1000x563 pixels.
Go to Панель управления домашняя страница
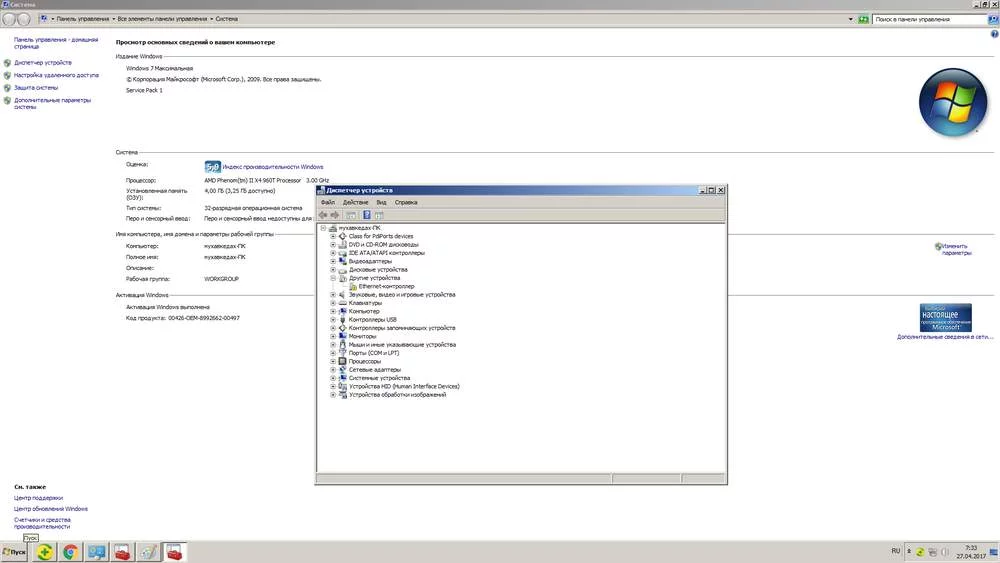56,43
